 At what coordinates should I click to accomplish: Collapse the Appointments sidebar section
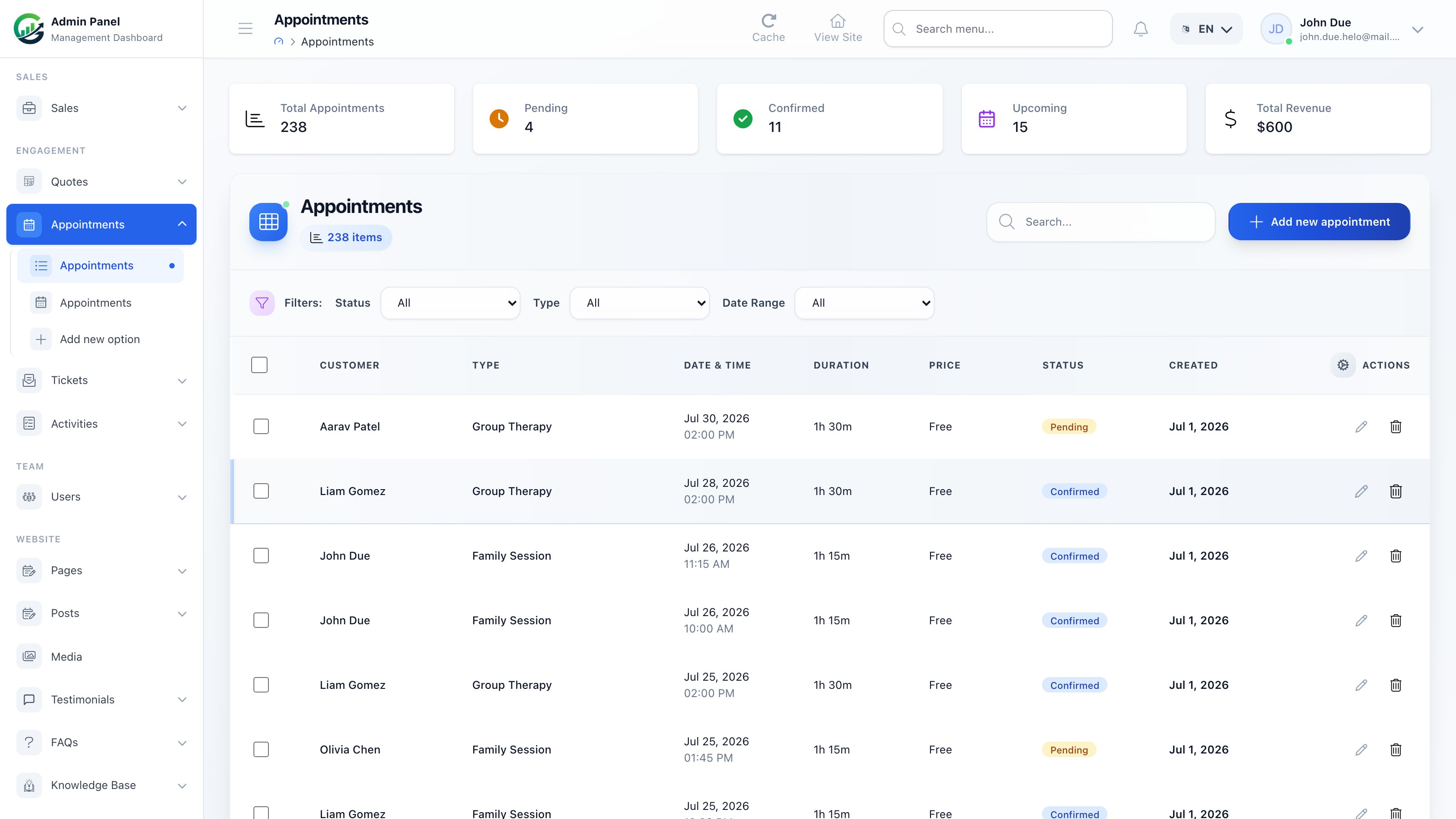point(101,224)
